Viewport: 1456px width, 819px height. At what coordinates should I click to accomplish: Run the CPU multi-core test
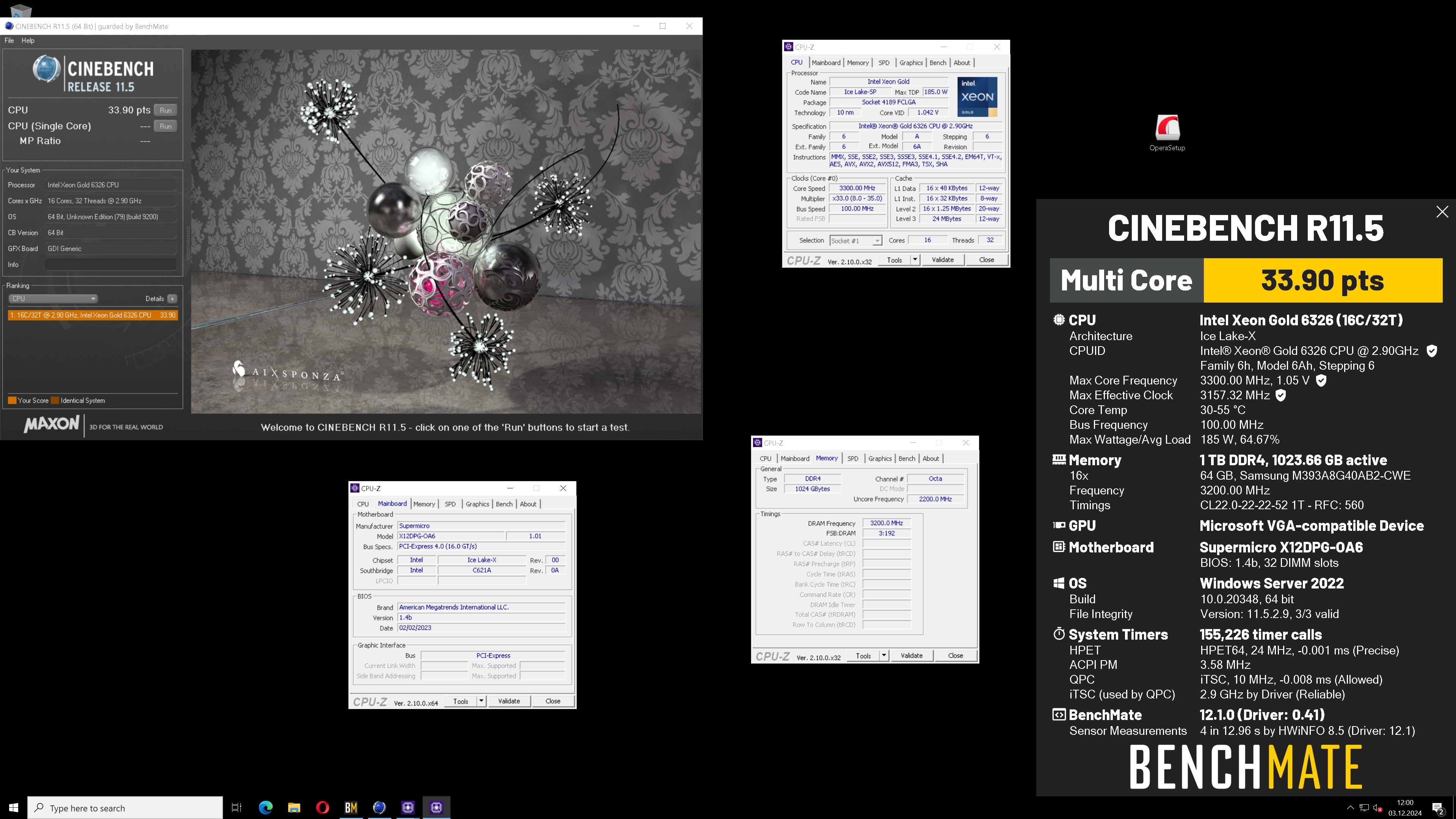click(165, 110)
